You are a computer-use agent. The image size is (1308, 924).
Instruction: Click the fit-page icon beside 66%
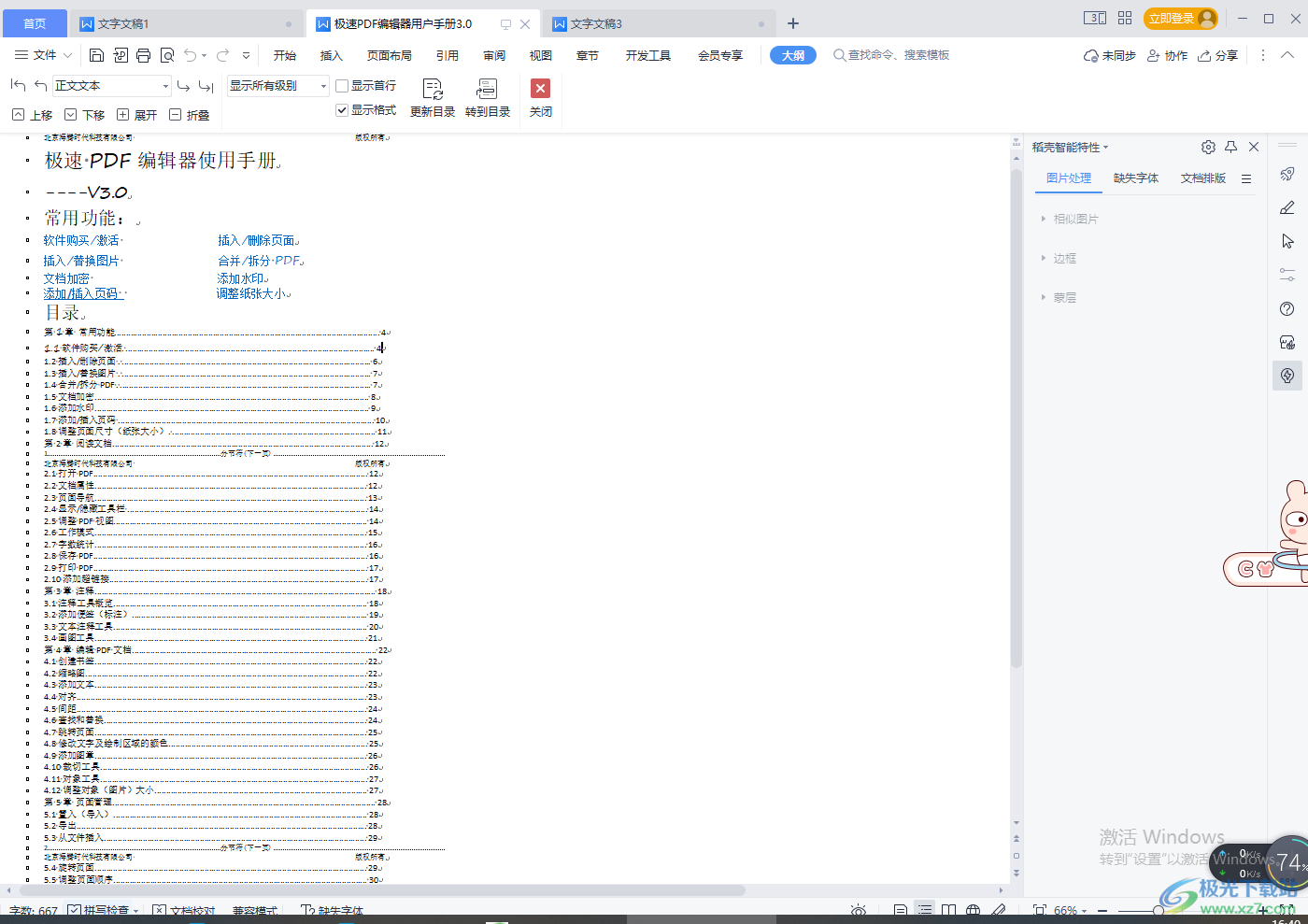[x=1040, y=910]
